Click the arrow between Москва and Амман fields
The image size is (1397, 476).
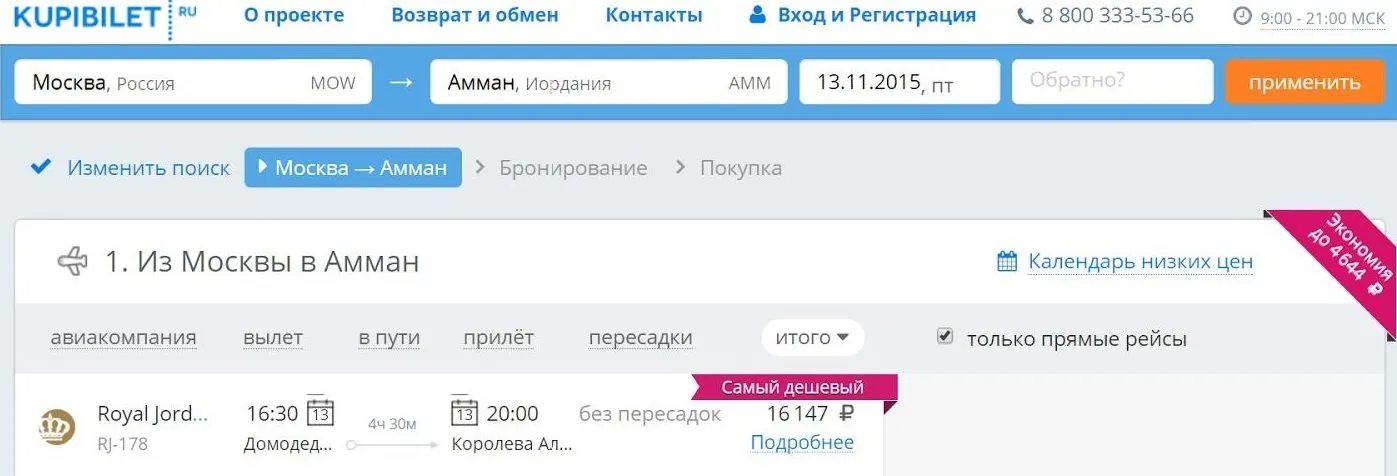(x=400, y=82)
